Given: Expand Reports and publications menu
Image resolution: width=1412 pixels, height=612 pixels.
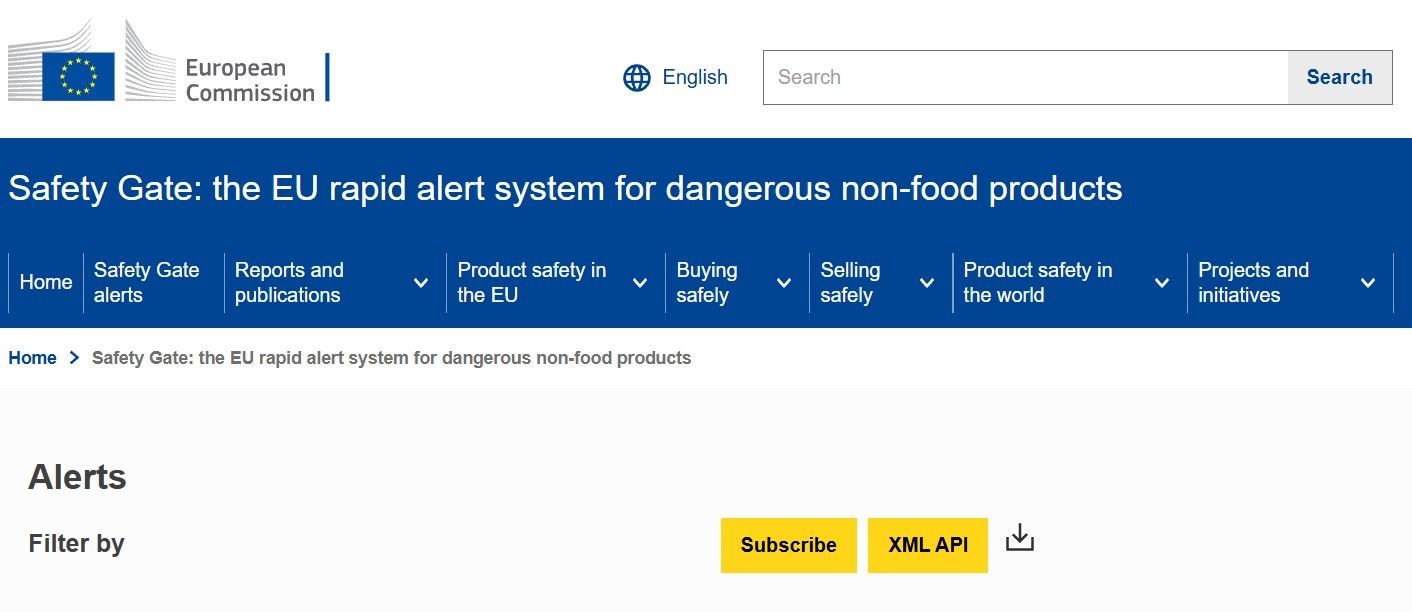Looking at the screenshot, I should point(421,283).
